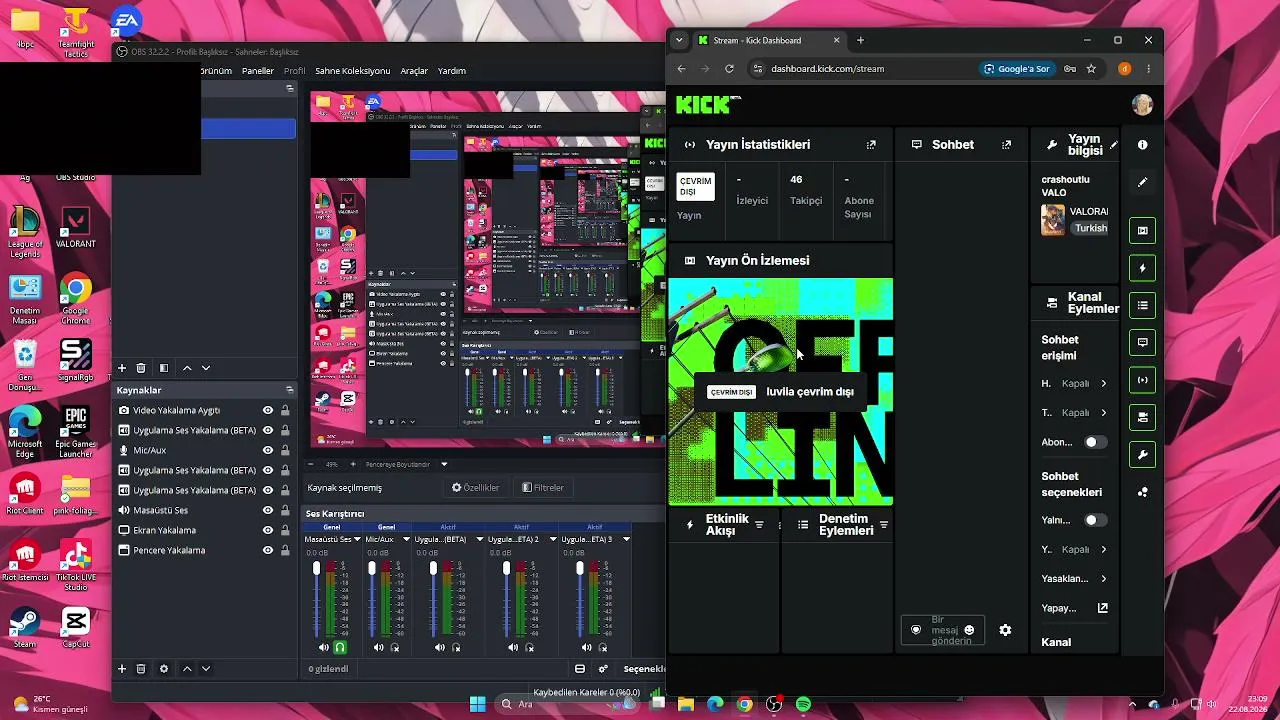Open the Profil menu in OBS

tap(294, 71)
